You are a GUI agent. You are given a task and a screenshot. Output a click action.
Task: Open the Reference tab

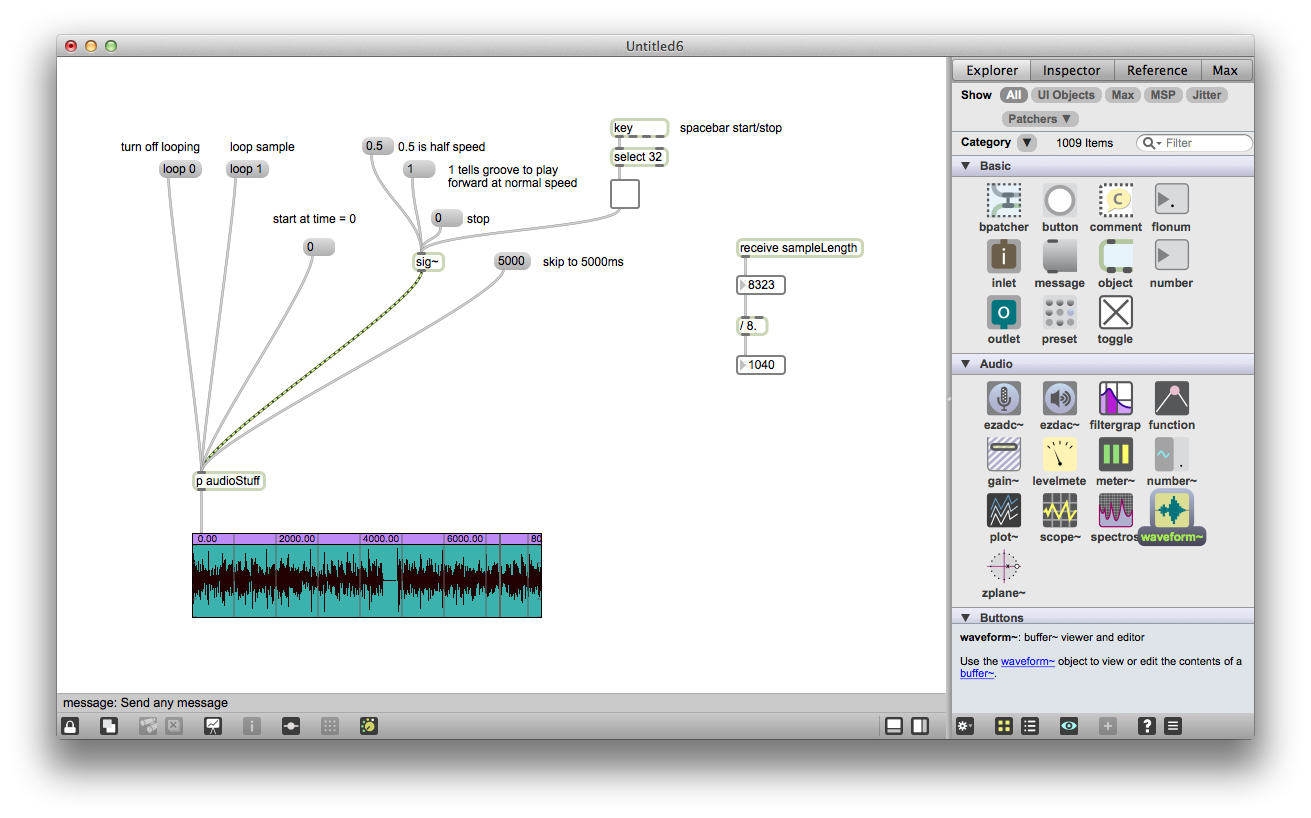tap(1157, 70)
